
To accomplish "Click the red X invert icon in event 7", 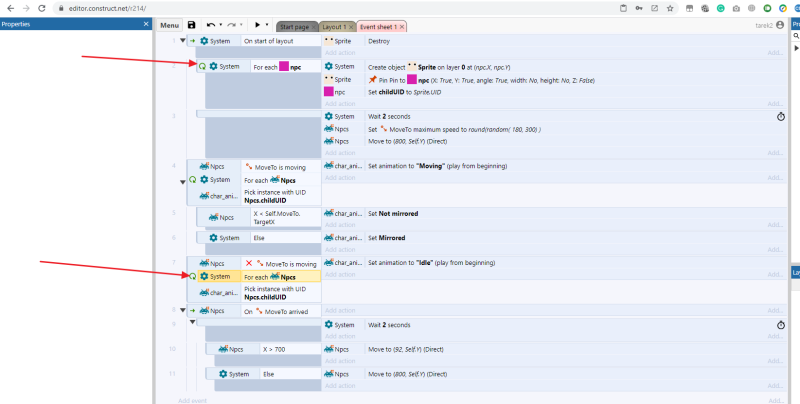I will pyautogui.click(x=249, y=264).
